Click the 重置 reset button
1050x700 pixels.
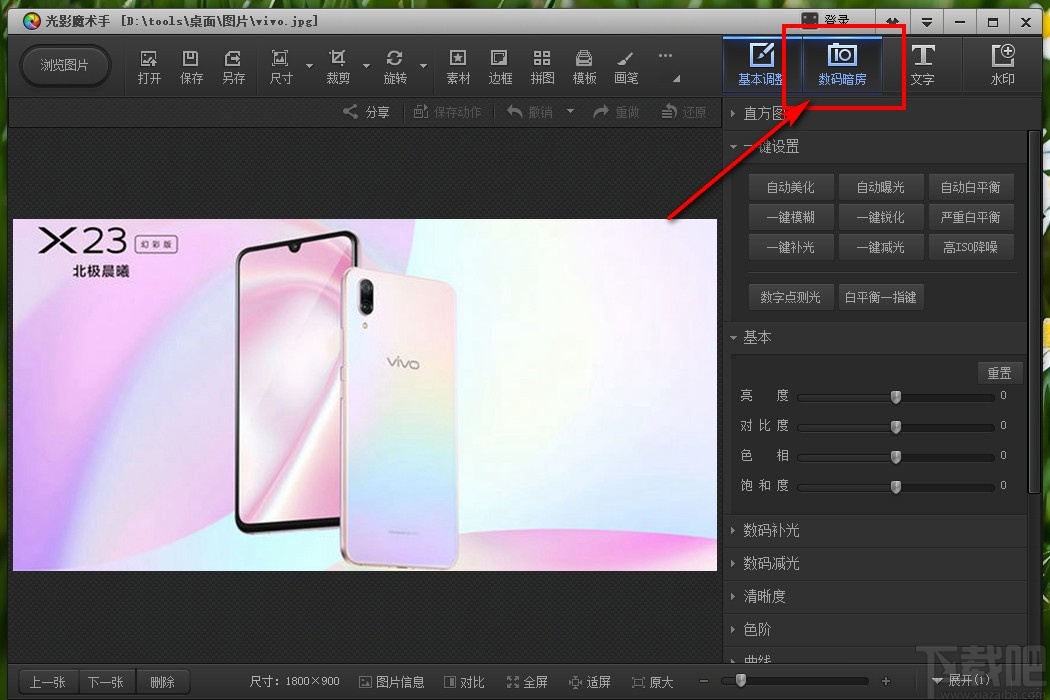coord(1000,372)
